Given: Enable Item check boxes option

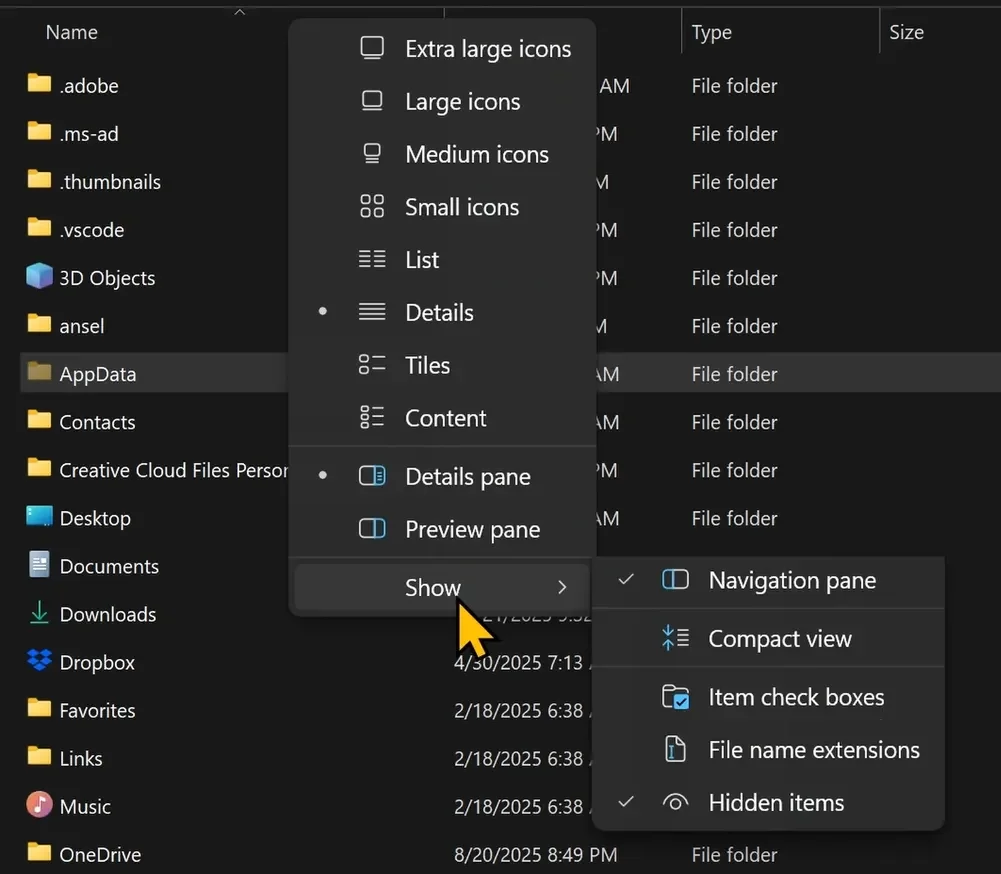Looking at the screenshot, I should pos(795,697).
